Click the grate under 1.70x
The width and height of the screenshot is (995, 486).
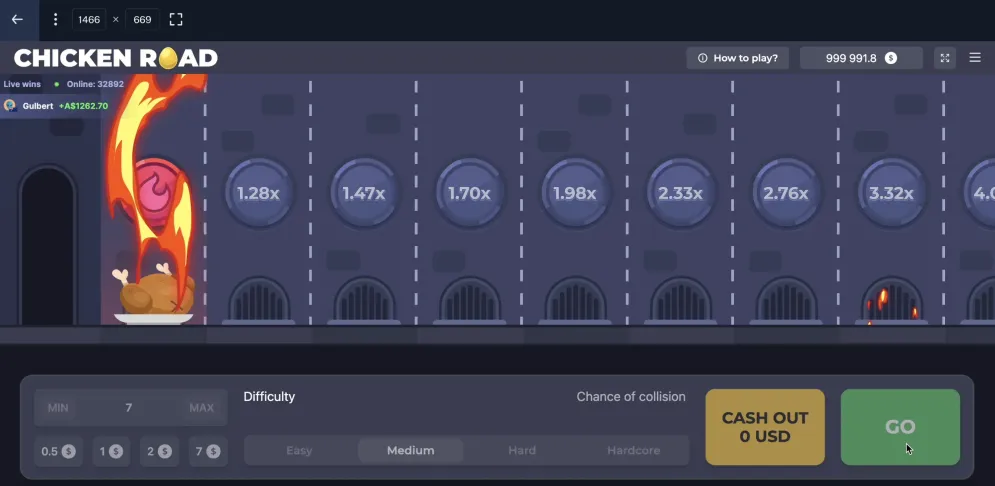click(x=470, y=300)
